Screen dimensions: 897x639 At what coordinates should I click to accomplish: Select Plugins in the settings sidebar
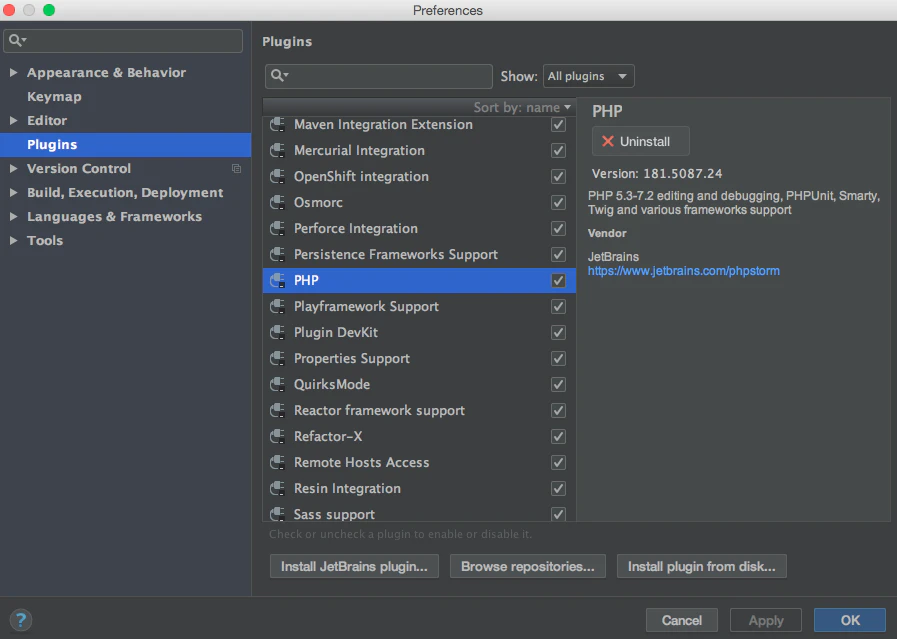125,145
